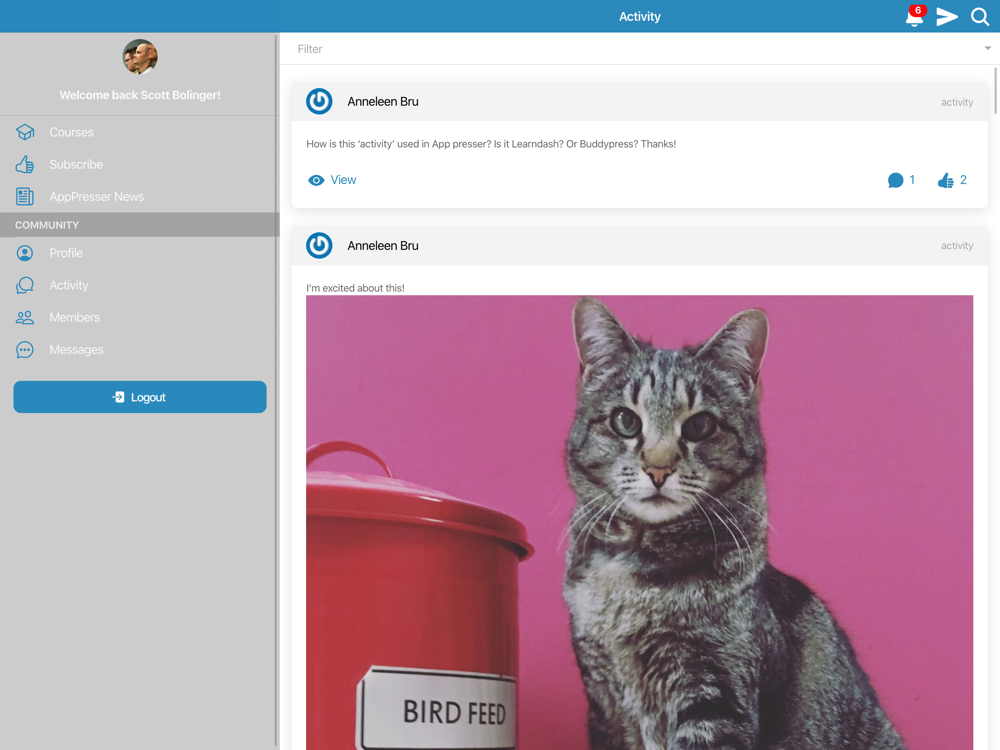This screenshot has height=750, width=1000.
Task: Open the send message paper plane icon
Action: [x=947, y=17]
